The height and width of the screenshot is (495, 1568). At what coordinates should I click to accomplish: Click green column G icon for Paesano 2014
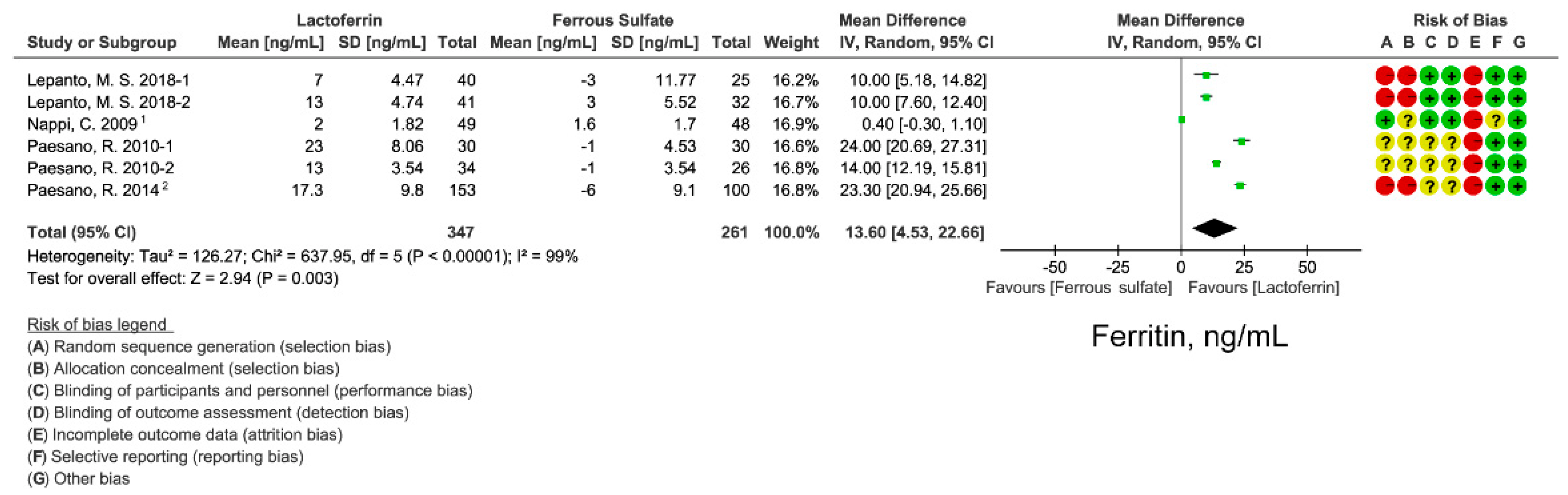[x=1517, y=186]
